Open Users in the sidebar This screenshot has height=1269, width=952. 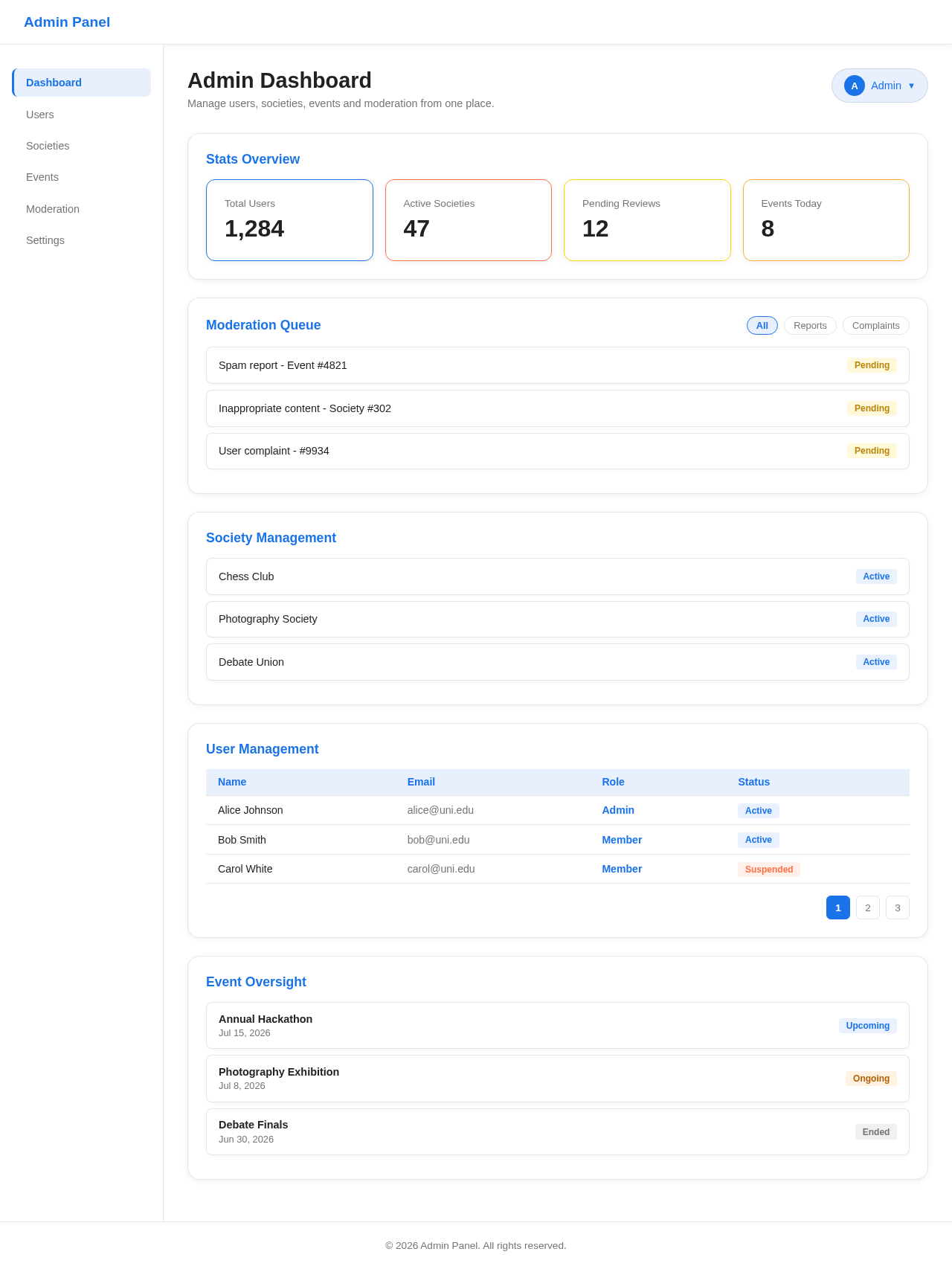tap(82, 115)
